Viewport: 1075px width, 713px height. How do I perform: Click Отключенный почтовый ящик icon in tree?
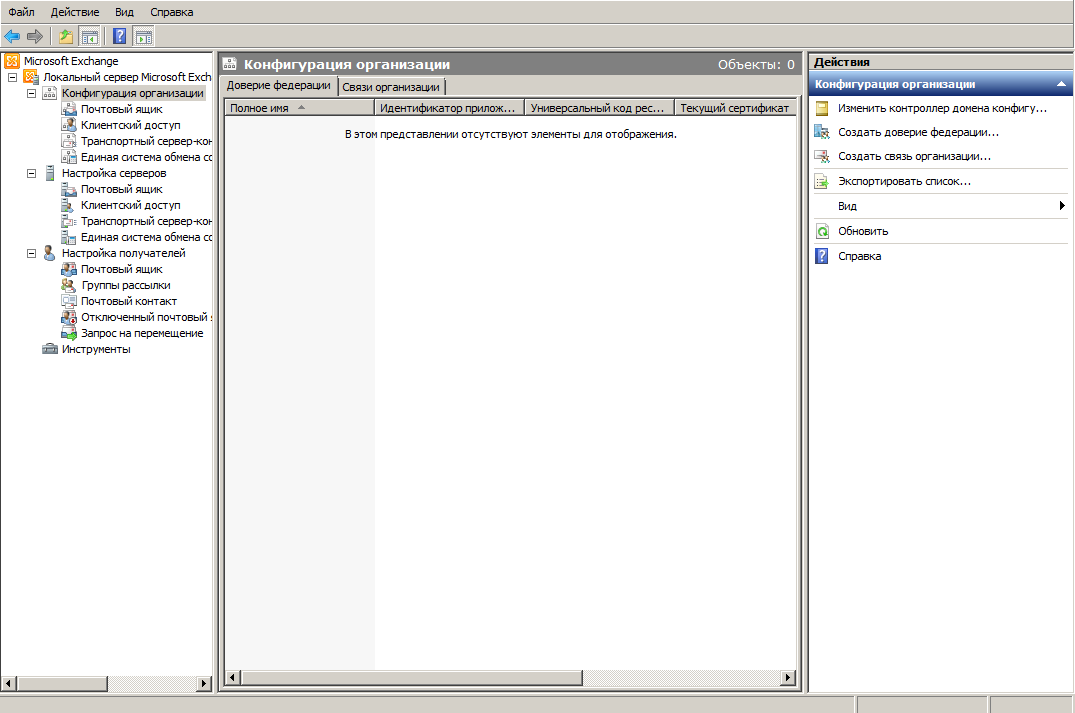(69, 317)
